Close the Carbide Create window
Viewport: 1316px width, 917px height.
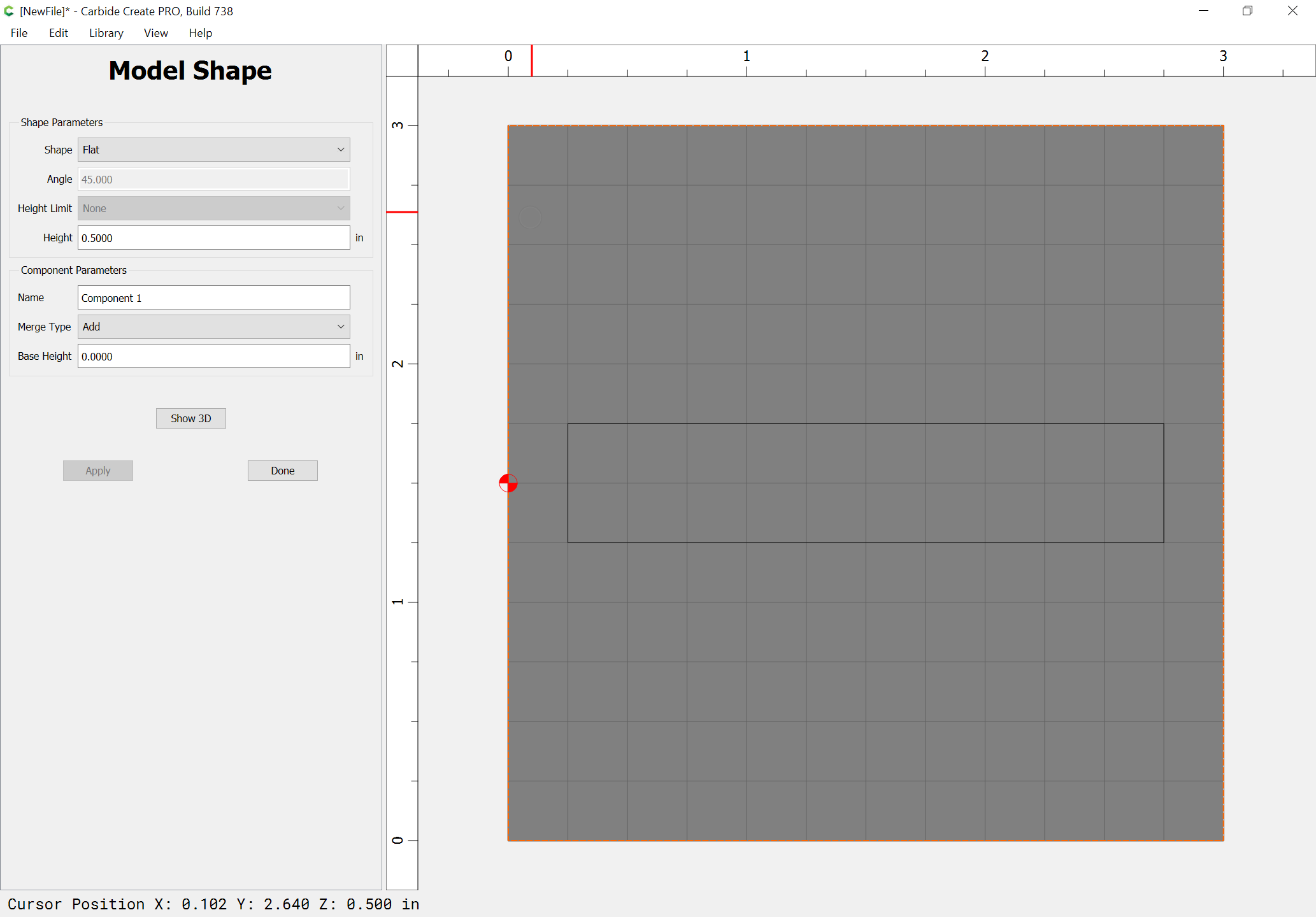click(1292, 11)
